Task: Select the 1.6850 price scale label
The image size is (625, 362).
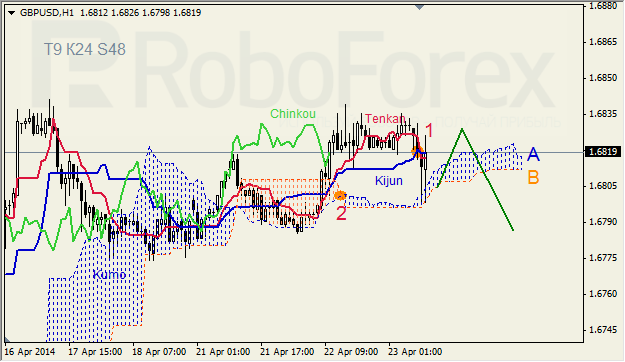Action: click(x=603, y=78)
